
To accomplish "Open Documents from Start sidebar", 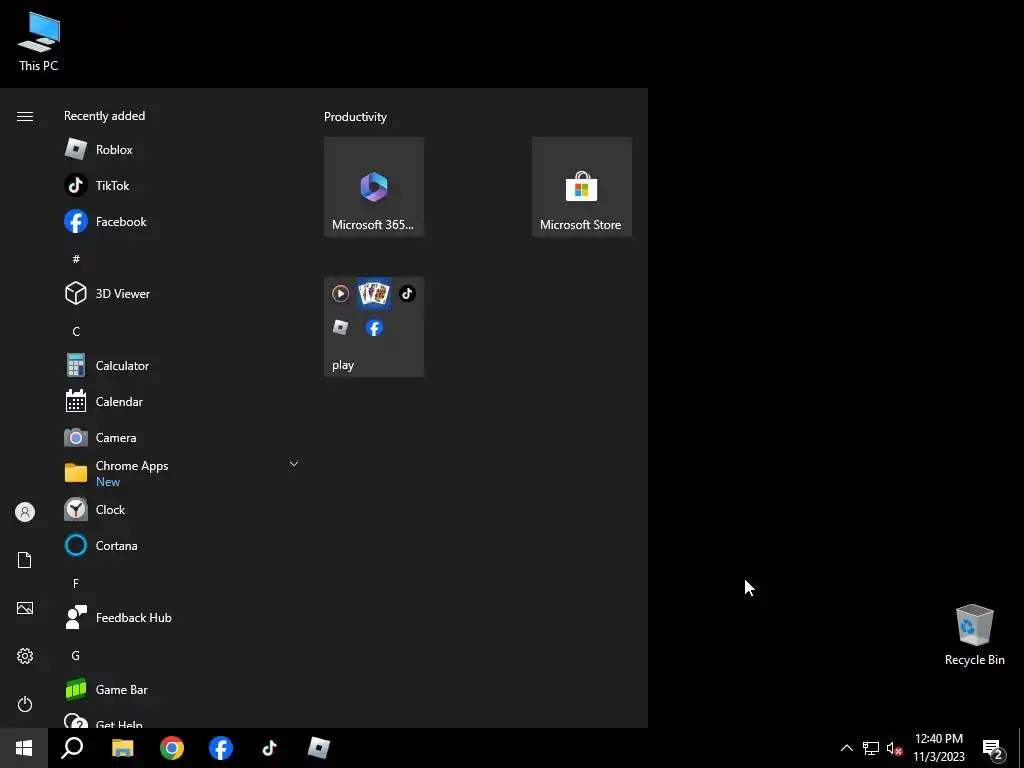I will (25, 560).
